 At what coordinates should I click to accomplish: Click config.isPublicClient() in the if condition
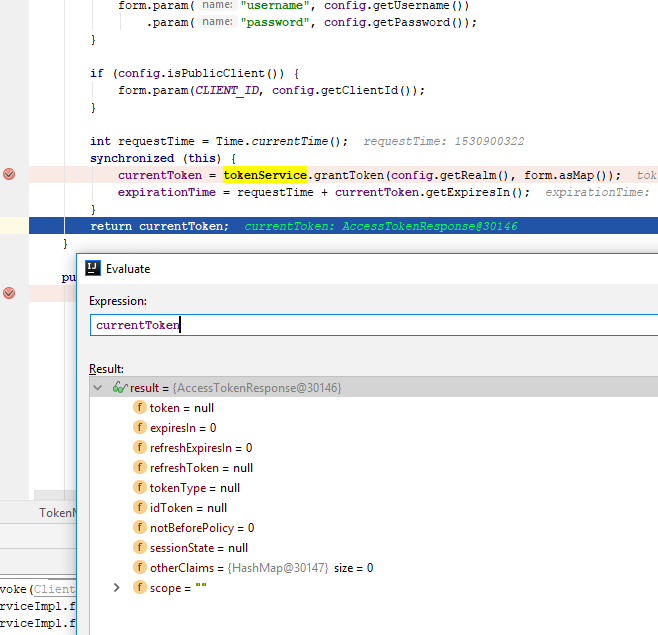click(x=201, y=73)
